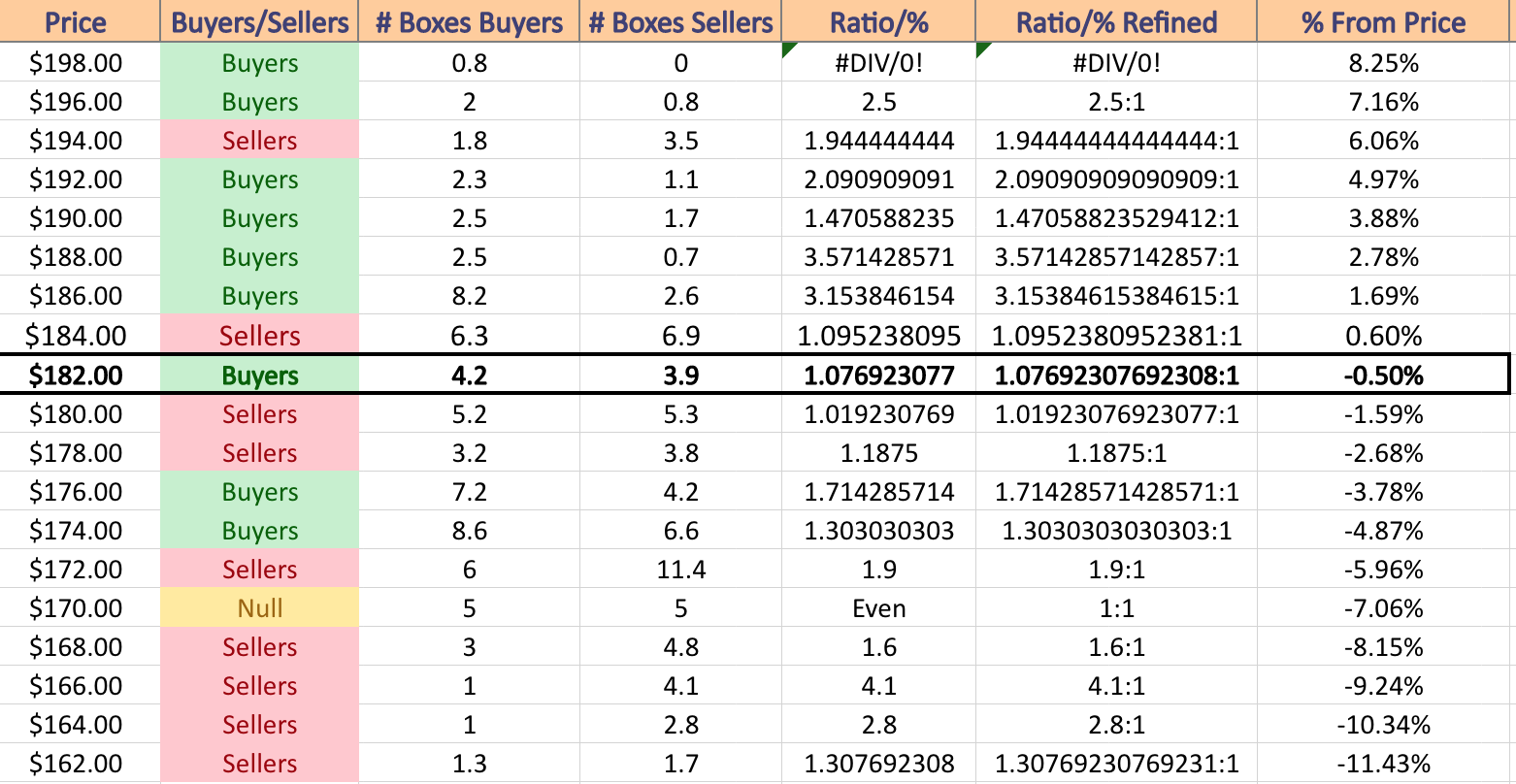Click the Sellers cell in the $178.00 row
Viewport: 1516px width, 784px height.
[259, 453]
